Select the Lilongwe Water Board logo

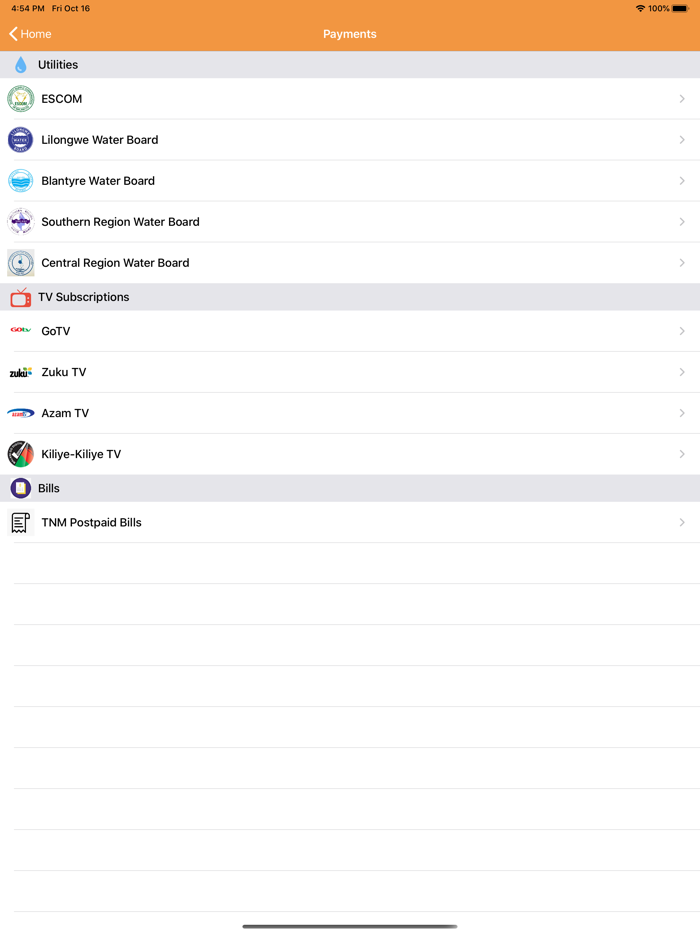click(x=20, y=140)
